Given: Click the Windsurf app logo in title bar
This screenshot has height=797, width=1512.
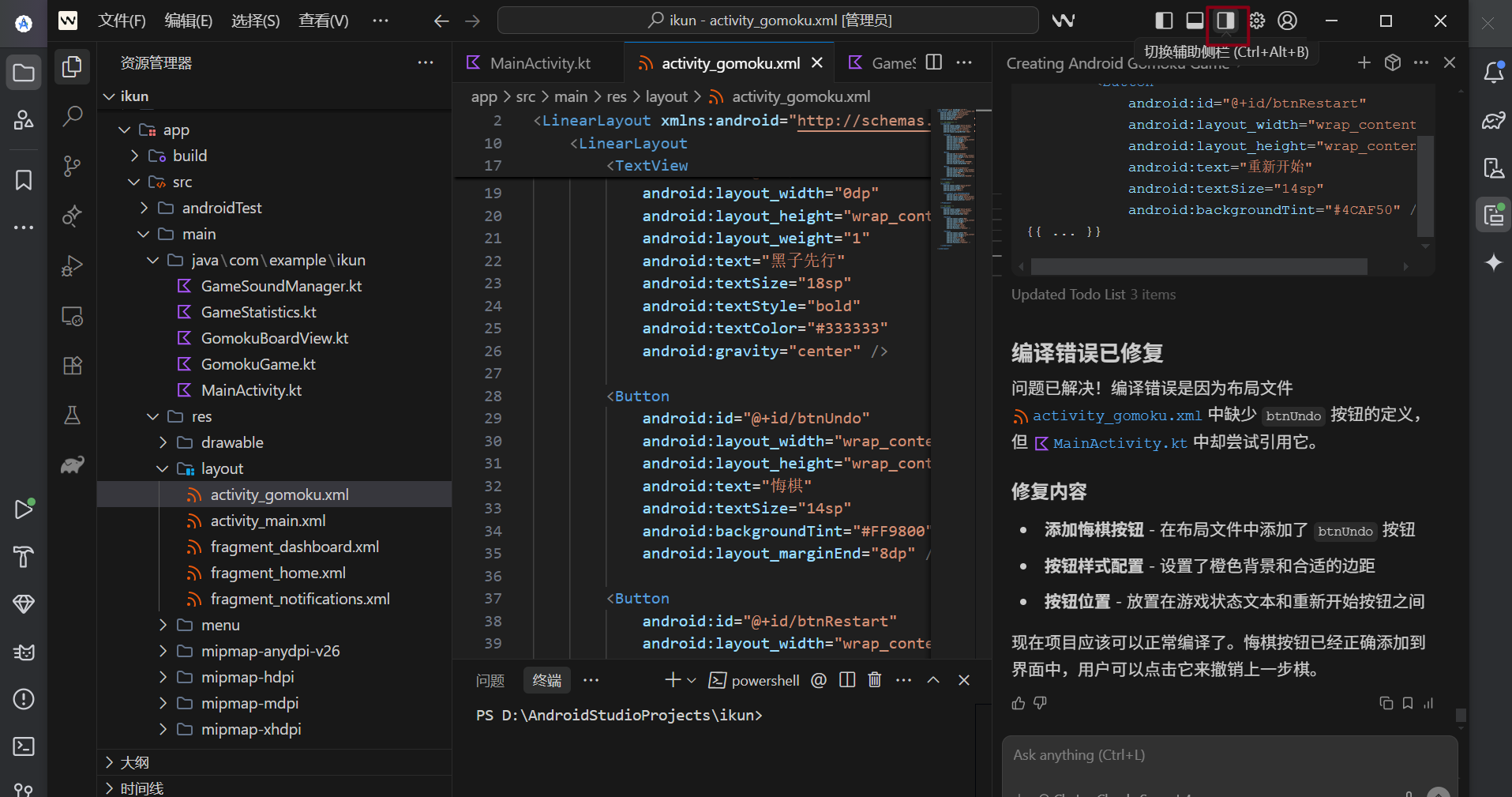Looking at the screenshot, I should pos(68,21).
